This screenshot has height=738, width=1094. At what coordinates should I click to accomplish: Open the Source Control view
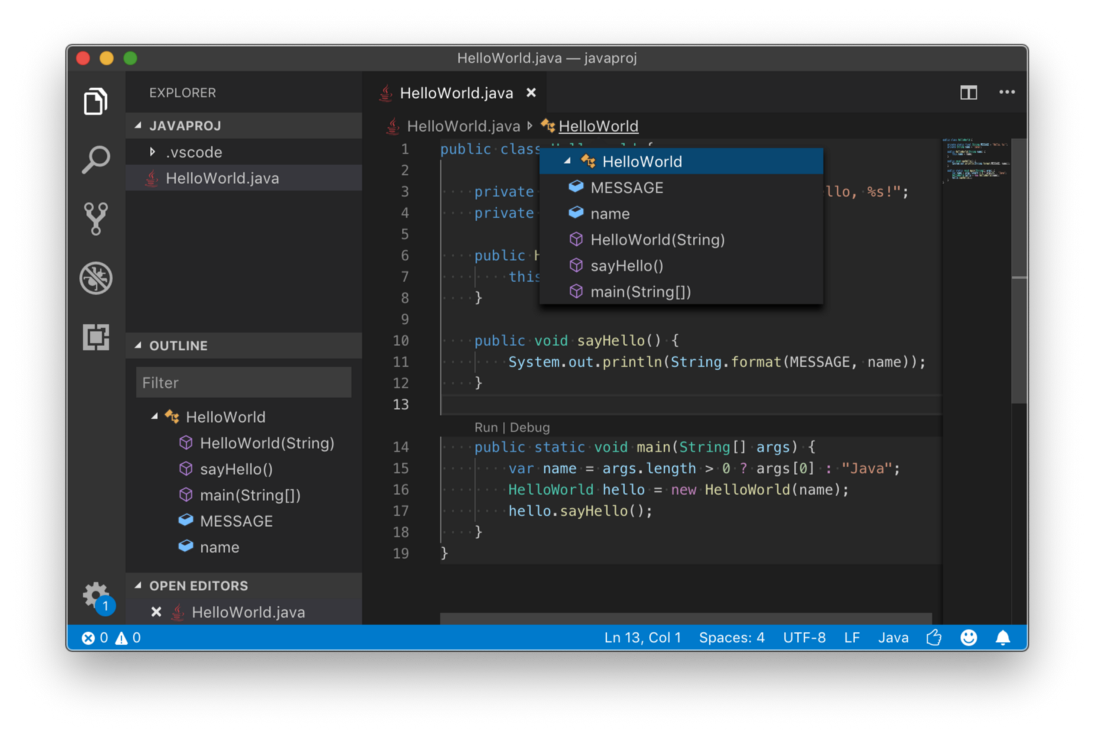pos(95,219)
